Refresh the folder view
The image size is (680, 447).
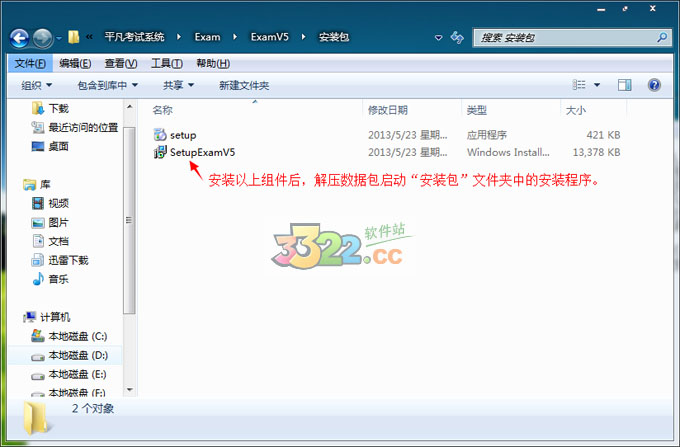[457, 38]
